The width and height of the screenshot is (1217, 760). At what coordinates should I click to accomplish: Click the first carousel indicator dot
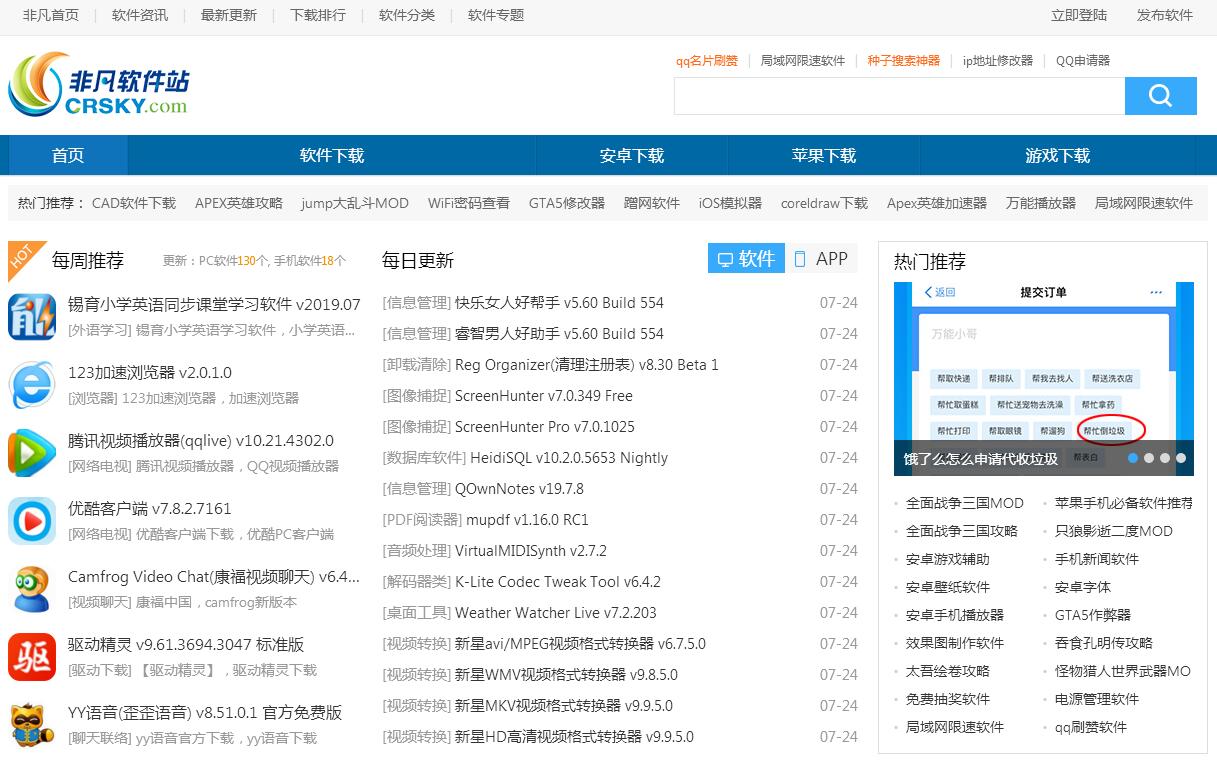1133,458
